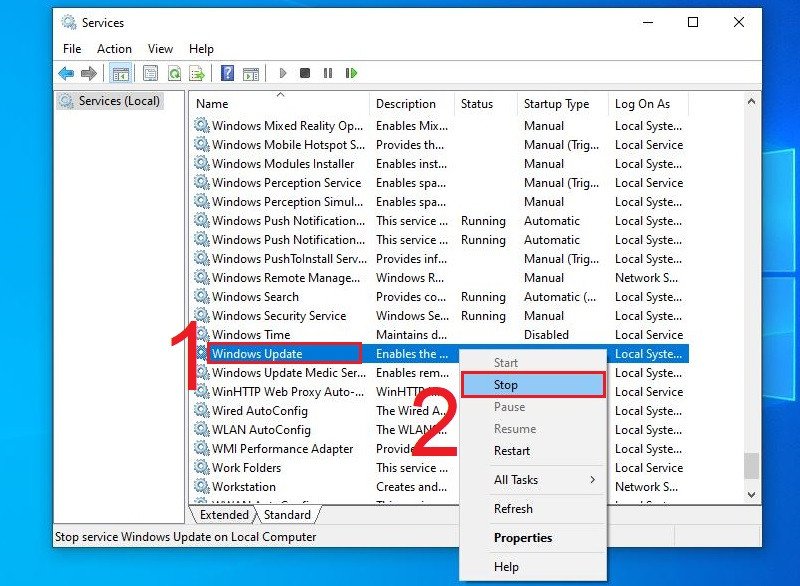Open Help using the question mark toolbar icon
The height and width of the screenshot is (586, 800).
(x=227, y=72)
